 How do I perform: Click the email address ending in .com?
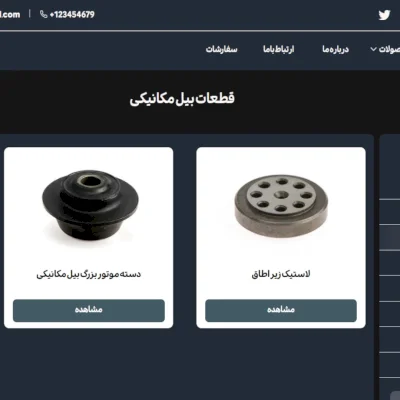[10, 14]
